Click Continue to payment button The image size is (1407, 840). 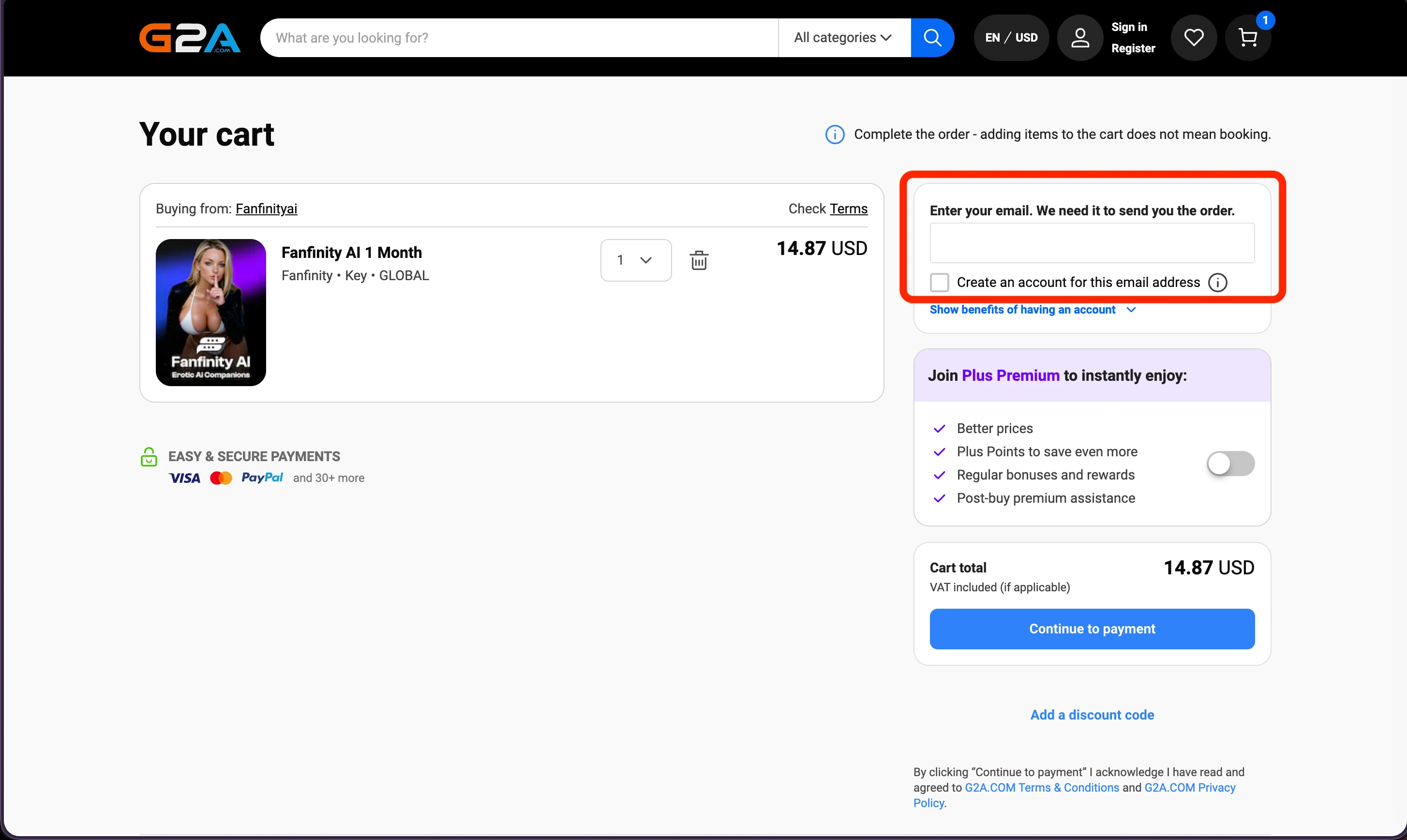[1092, 629]
